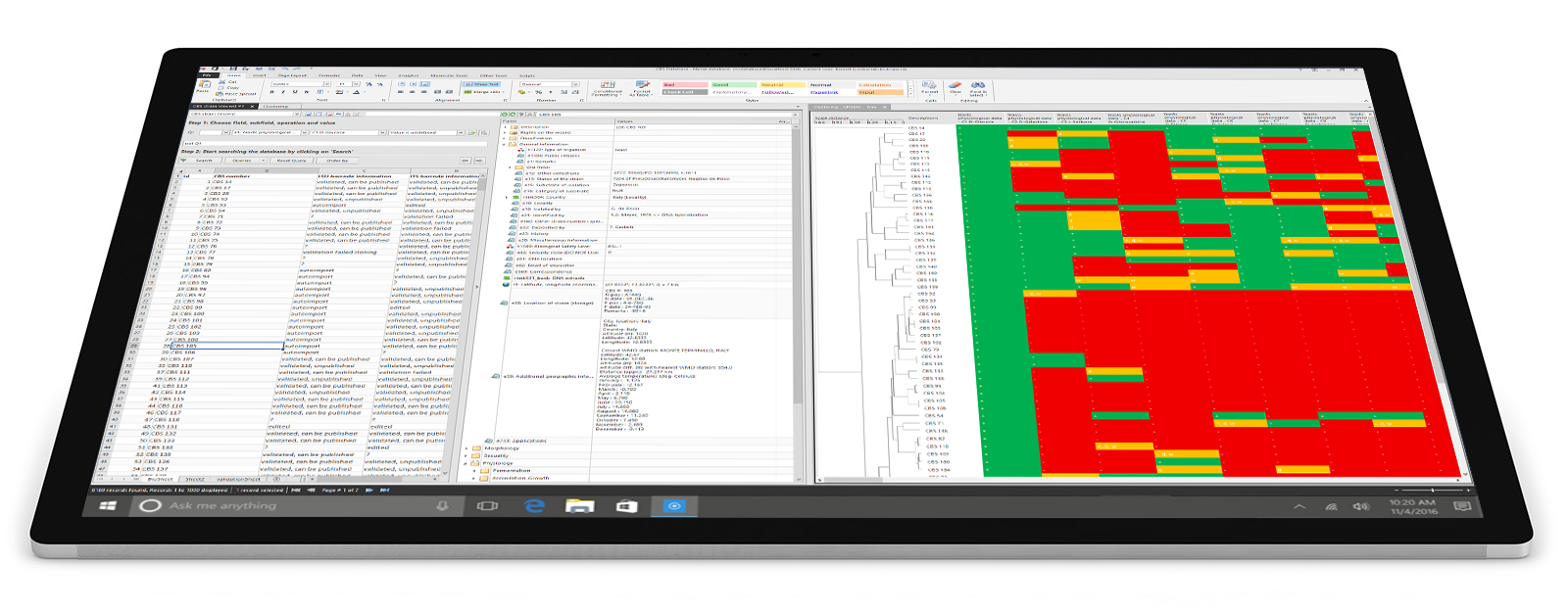Image resolution: width=1568 pixels, height=612 pixels.
Task: Launch Microsoft Edge from the taskbar
Action: (x=534, y=506)
